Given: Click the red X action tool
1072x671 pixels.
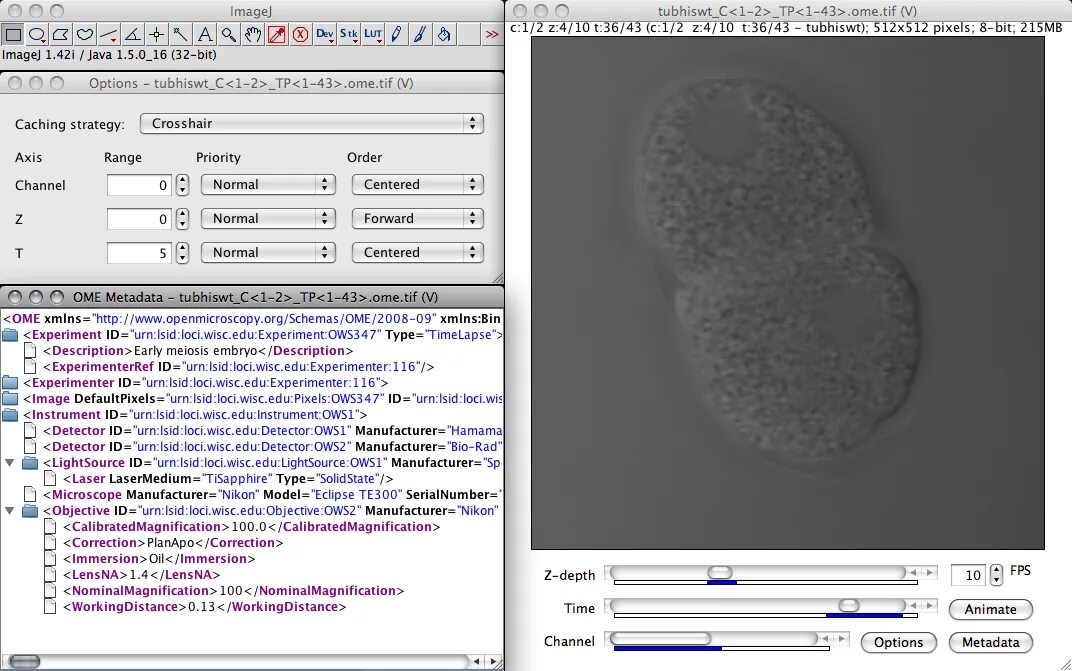Looking at the screenshot, I should coord(300,34).
